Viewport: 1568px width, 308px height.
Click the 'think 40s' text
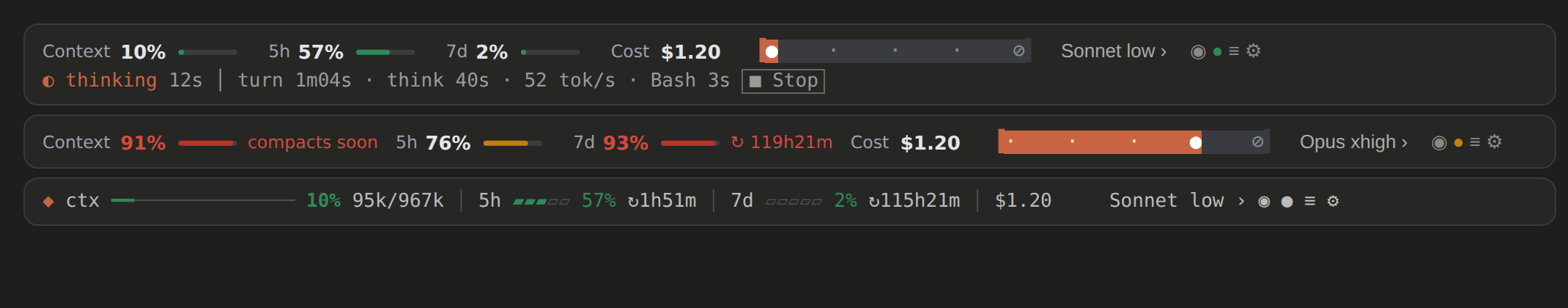pos(438,81)
